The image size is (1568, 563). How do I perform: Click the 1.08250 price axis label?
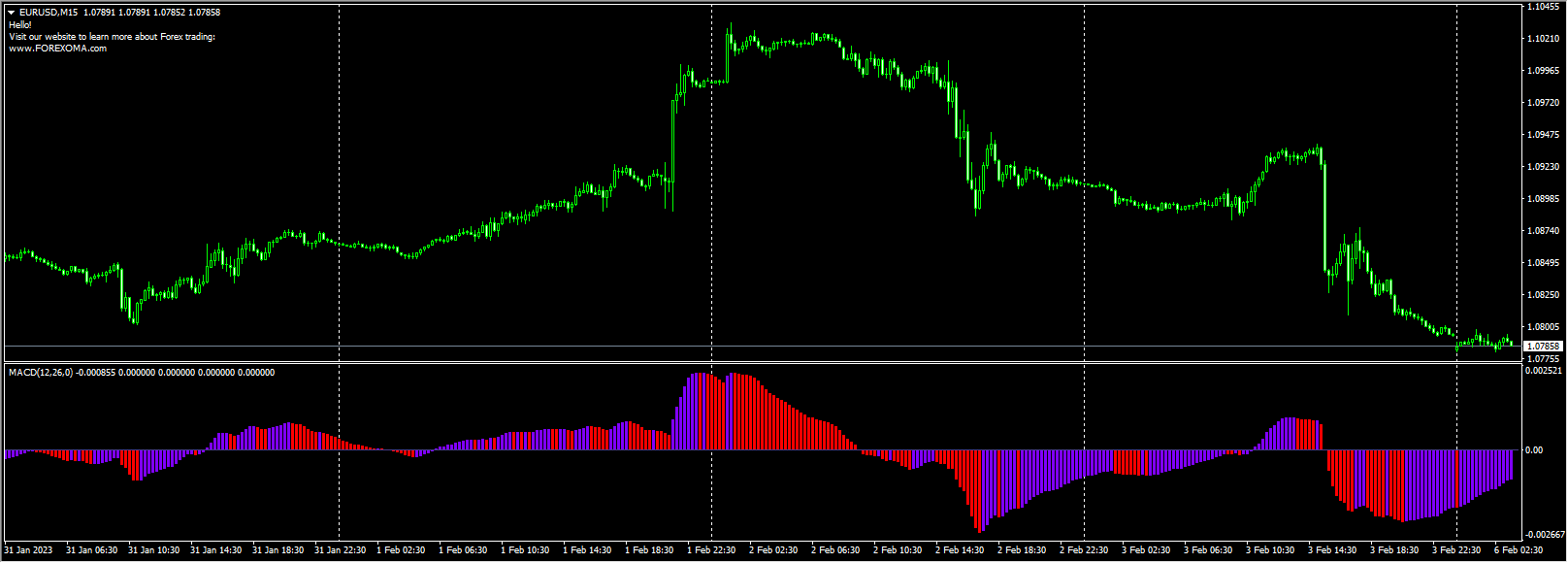click(1543, 295)
